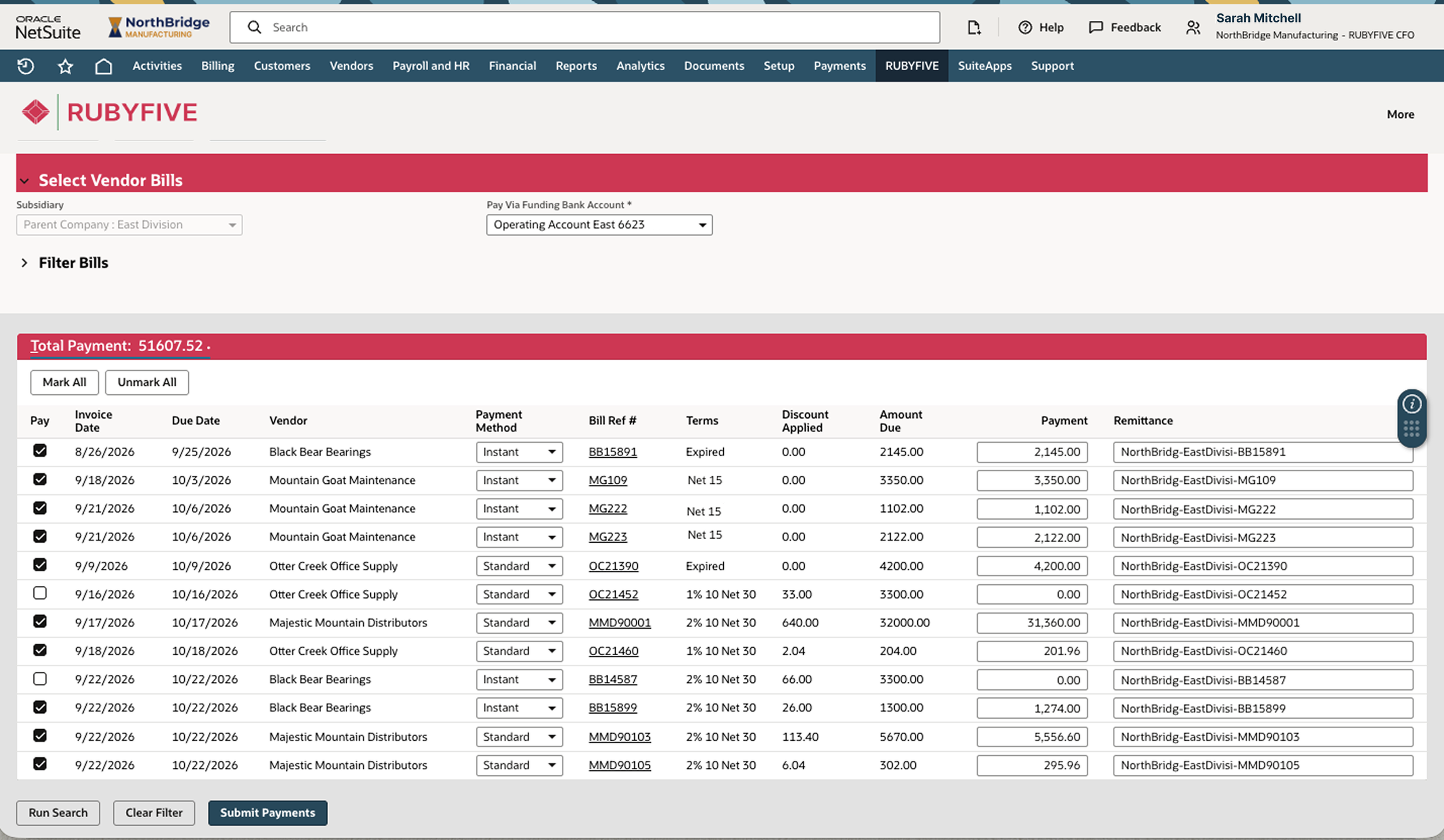Open the Pay Via Funding Bank Account dropdown
This screenshot has height=840, width=1444.
(x=599, y=225)
